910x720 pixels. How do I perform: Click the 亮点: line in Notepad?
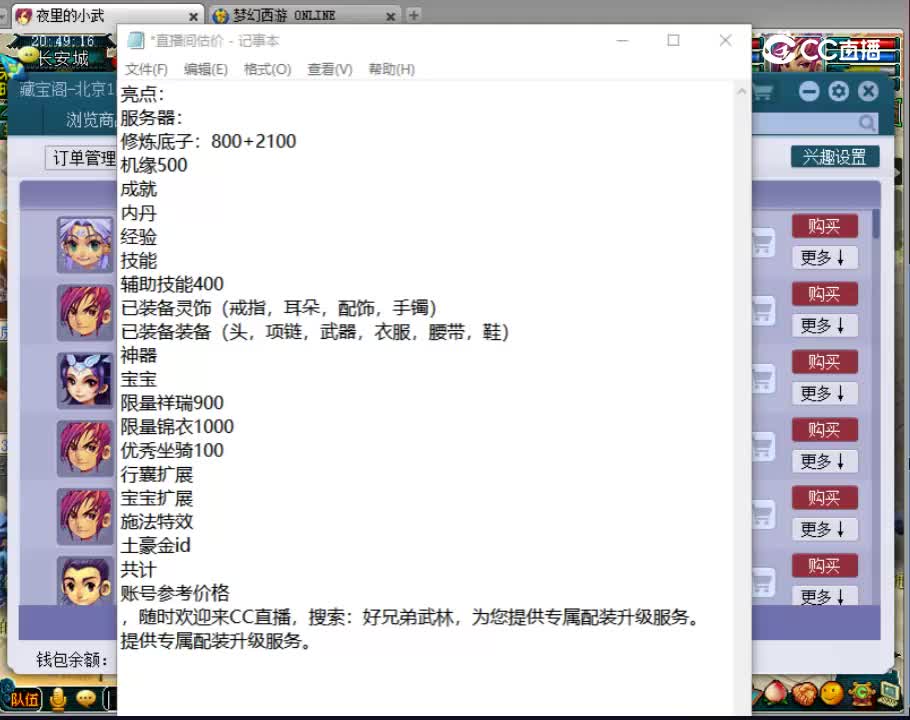point(142,93)
